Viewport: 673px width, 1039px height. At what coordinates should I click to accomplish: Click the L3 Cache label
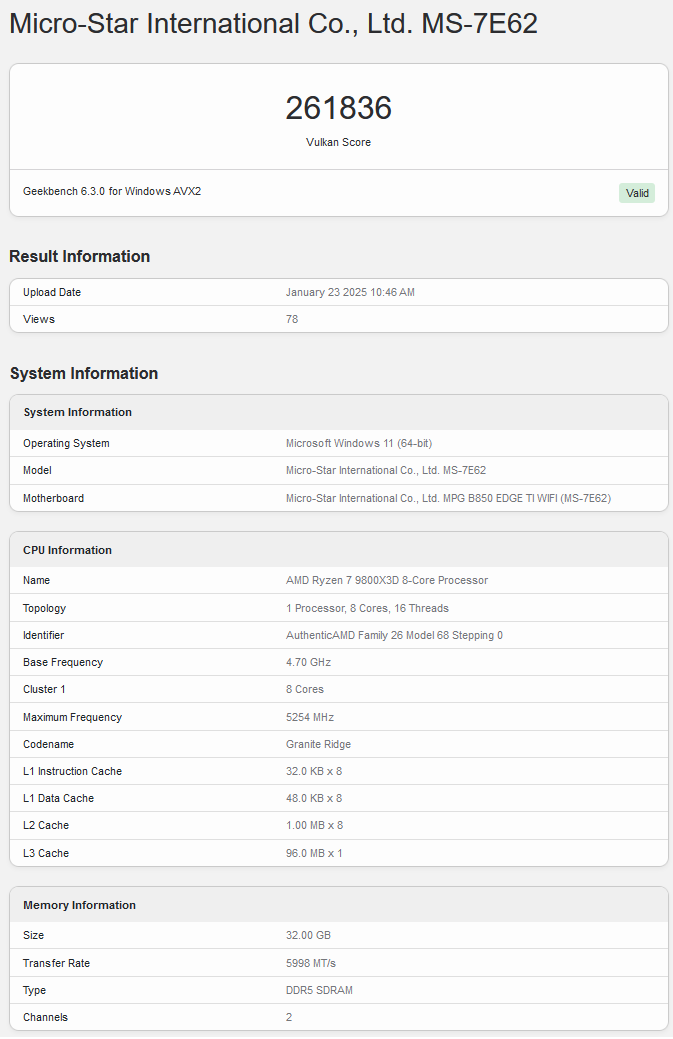46,854
